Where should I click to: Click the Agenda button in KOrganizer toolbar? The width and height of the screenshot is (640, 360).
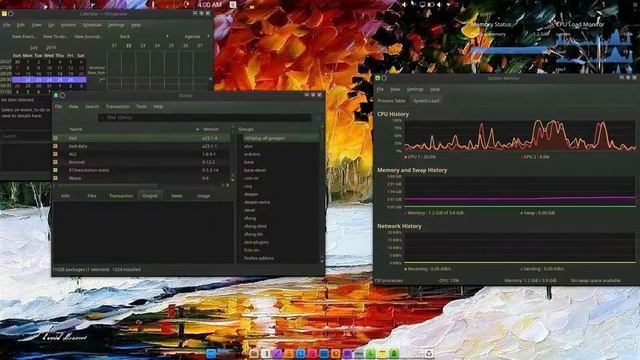192,36
